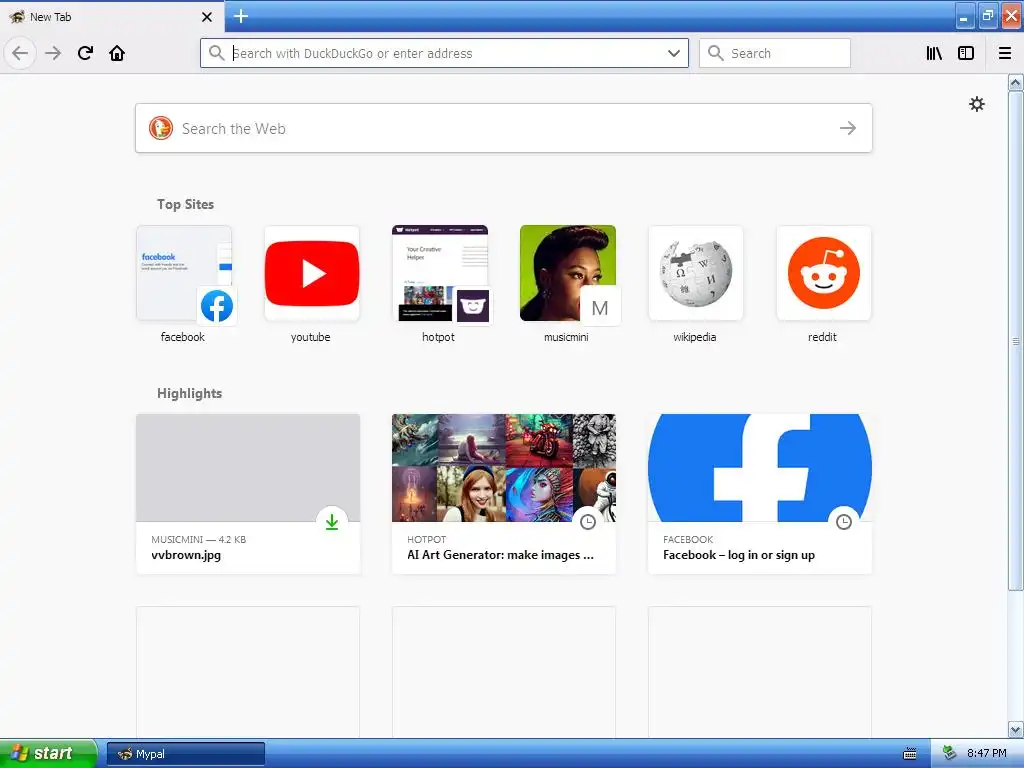Open the vvbrown.jpg download highlight

coord(248,494)
